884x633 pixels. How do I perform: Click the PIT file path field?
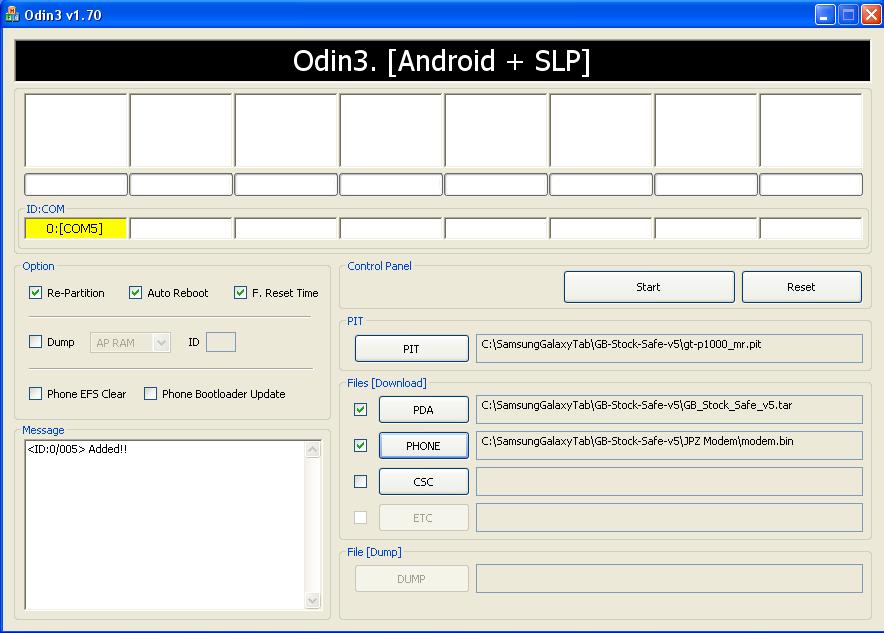(x=669, y=348)
